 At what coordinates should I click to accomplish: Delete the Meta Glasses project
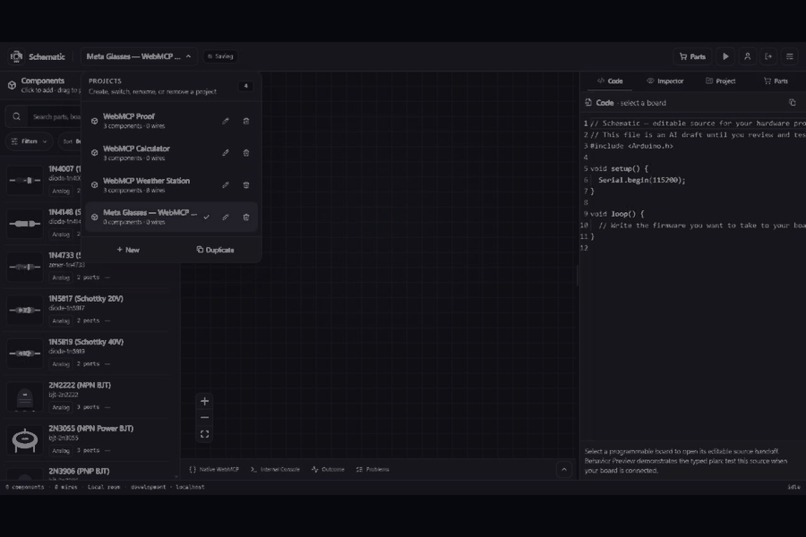click(x=246, y=217)
